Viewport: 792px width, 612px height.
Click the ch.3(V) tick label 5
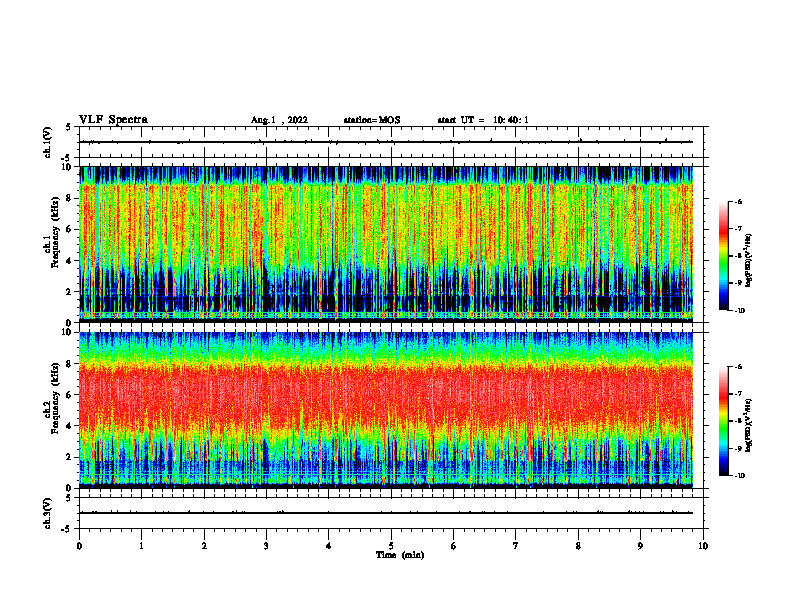click(x=70, y=498)
